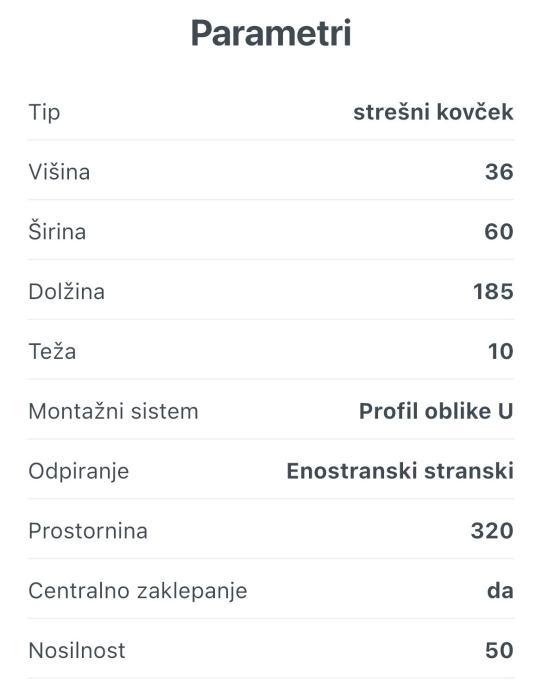Select the Širina label
The height and width of the screenshot is (690, 542).
tap(57, 231)
